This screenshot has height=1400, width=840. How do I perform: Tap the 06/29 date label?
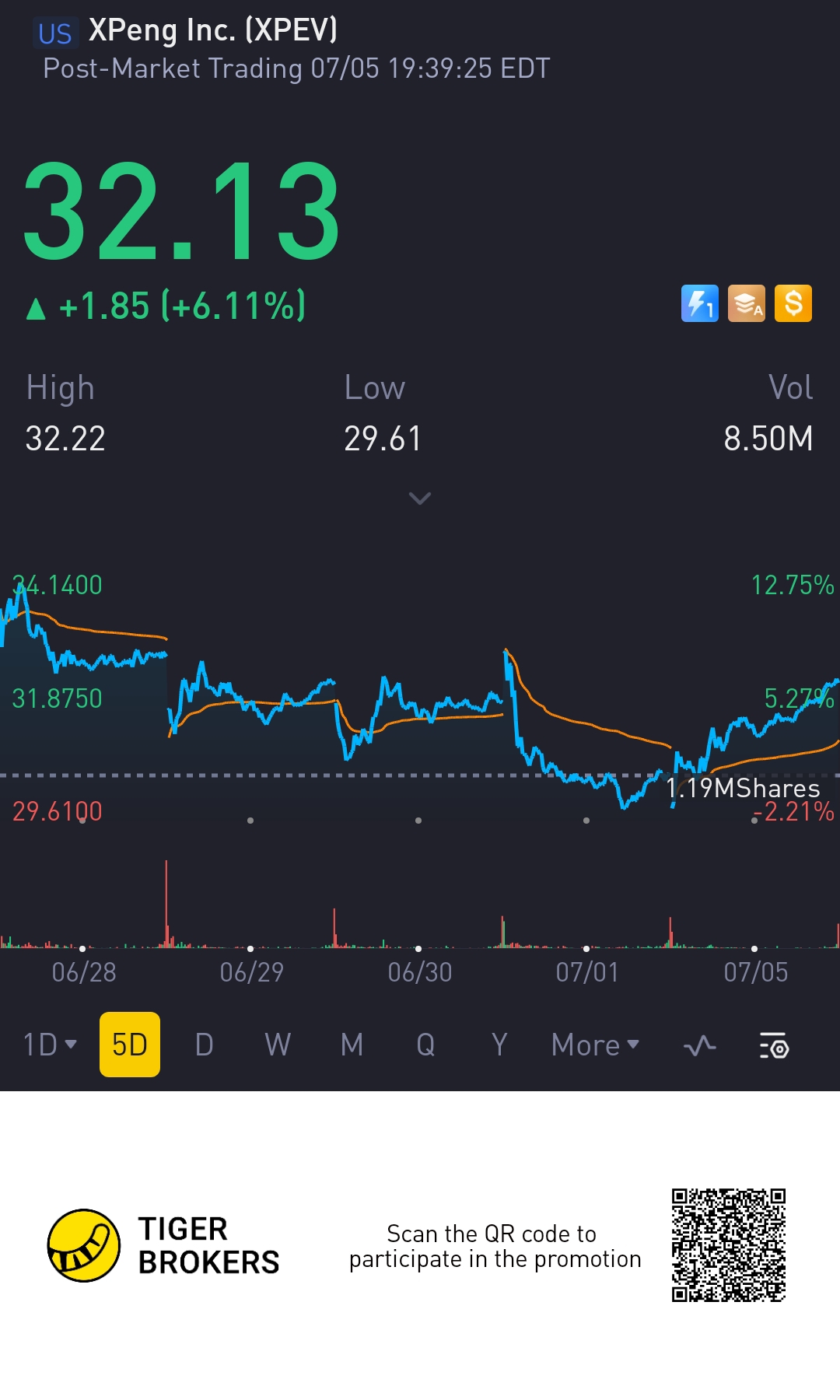pyautogui.click(x=252, y=972)
